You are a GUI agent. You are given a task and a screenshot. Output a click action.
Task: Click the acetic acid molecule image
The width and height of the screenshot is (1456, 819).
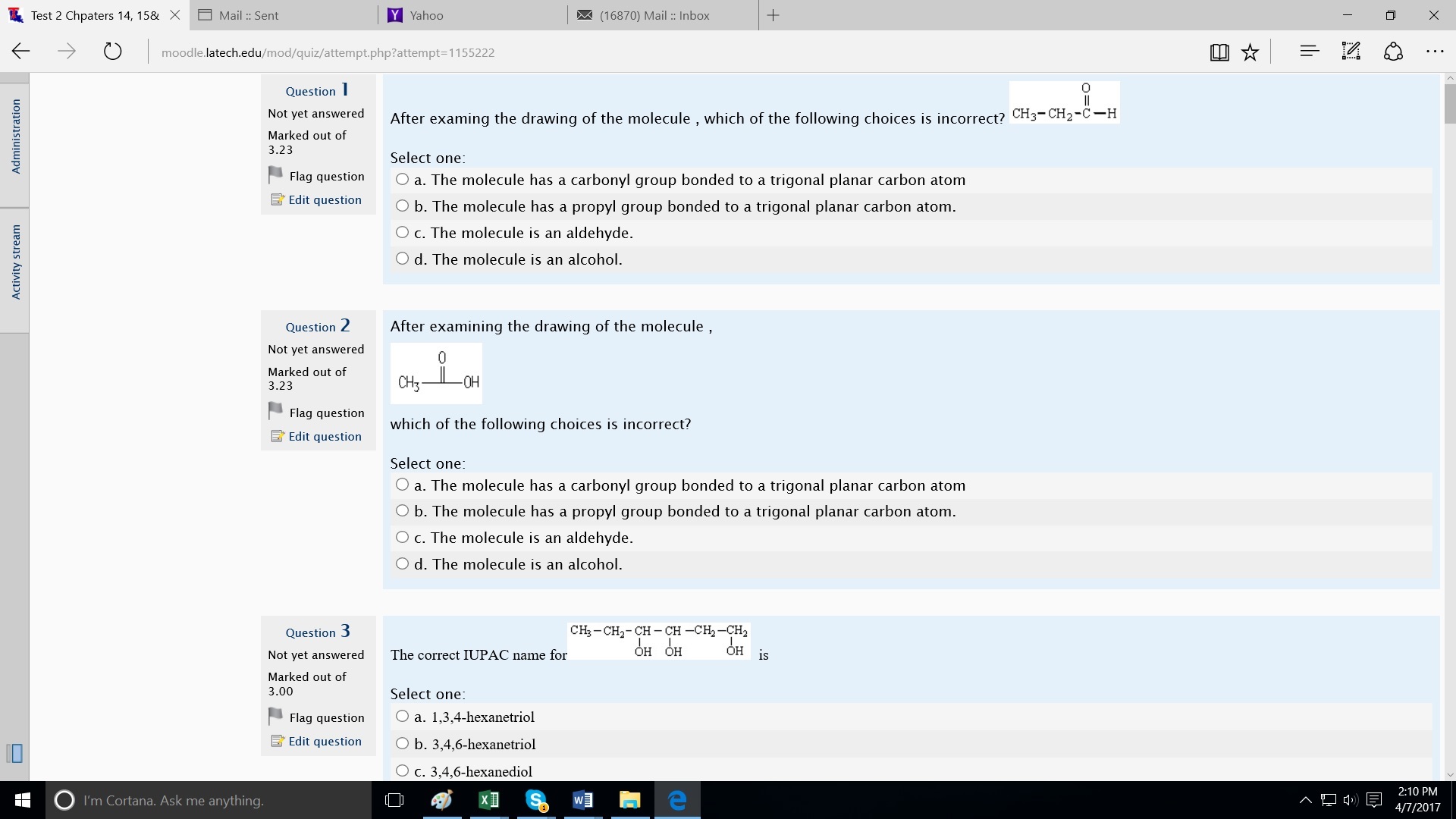pos(436,372)
